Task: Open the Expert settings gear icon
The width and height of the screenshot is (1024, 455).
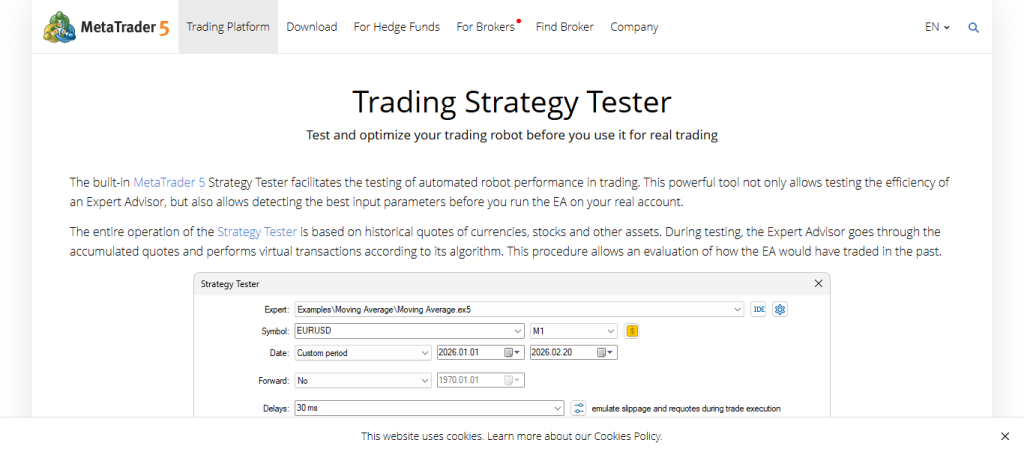Action: coord(780,309)
